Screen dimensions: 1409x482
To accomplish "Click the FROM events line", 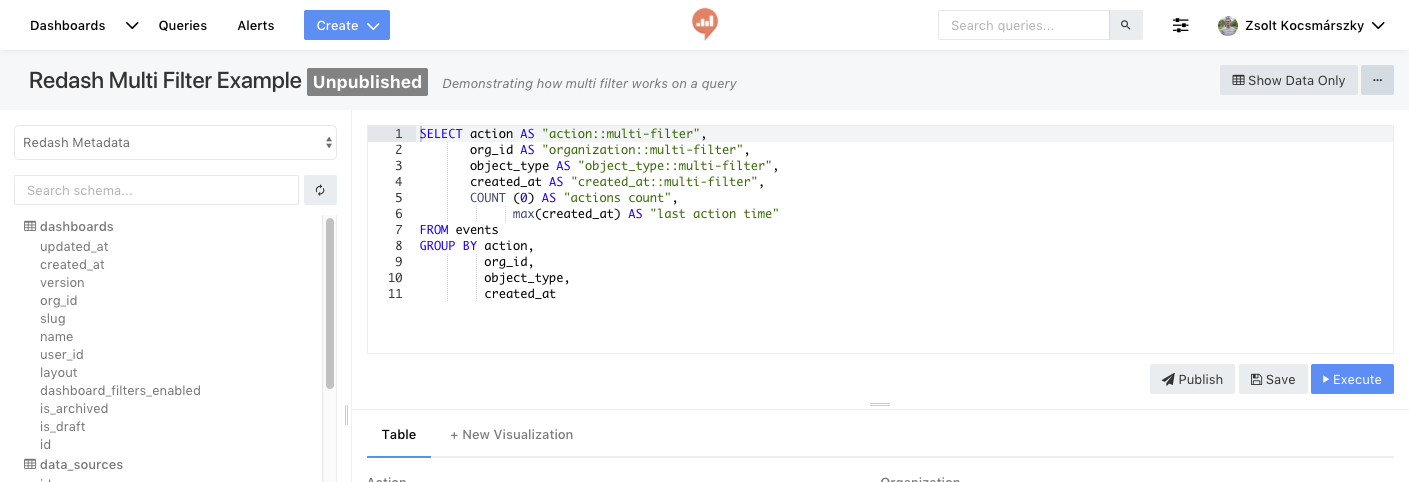I will coord(459,230).
